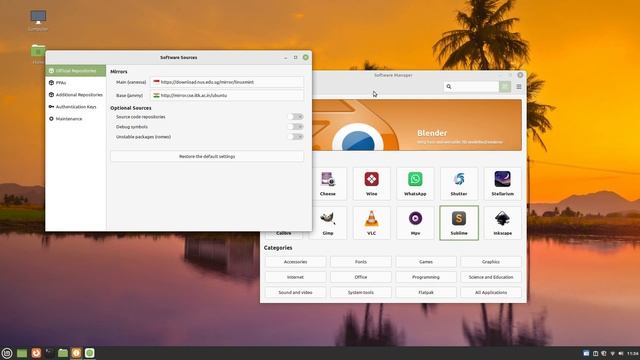This screenshot has width=640, height=360.
Task: Switch to Software Sources in the taskbar
Action: [x=76, y=353]
